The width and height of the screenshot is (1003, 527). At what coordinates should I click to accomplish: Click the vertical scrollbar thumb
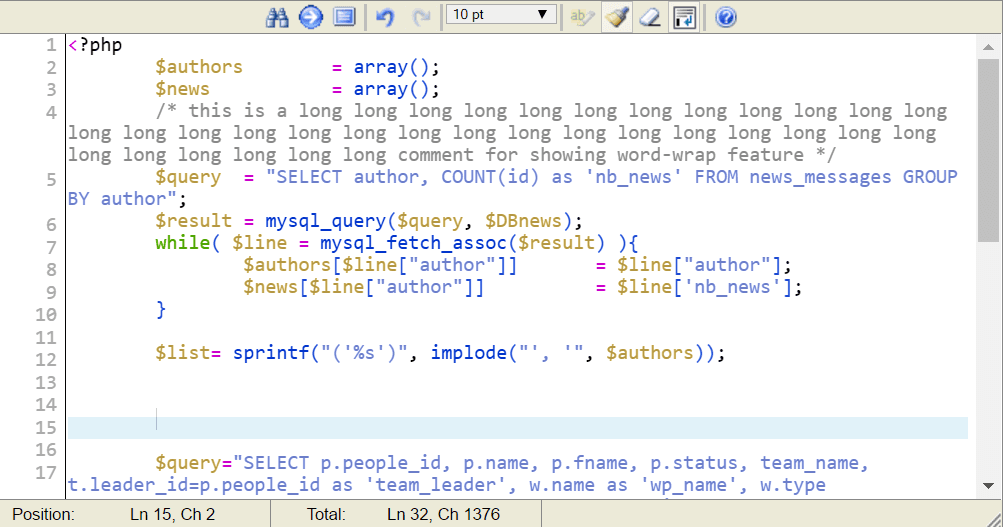(x=988, y=150)
